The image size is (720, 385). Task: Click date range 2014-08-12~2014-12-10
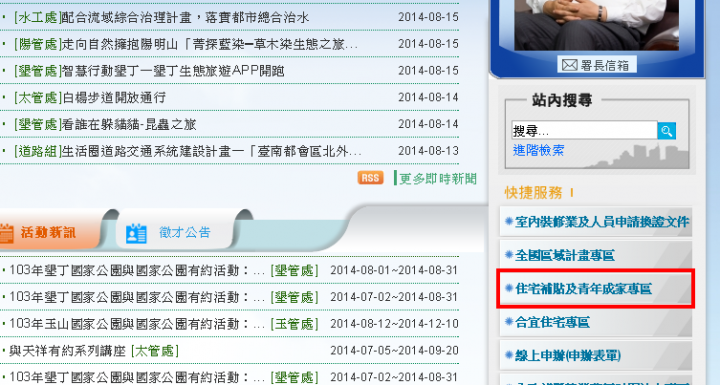[x=394, y=324]
